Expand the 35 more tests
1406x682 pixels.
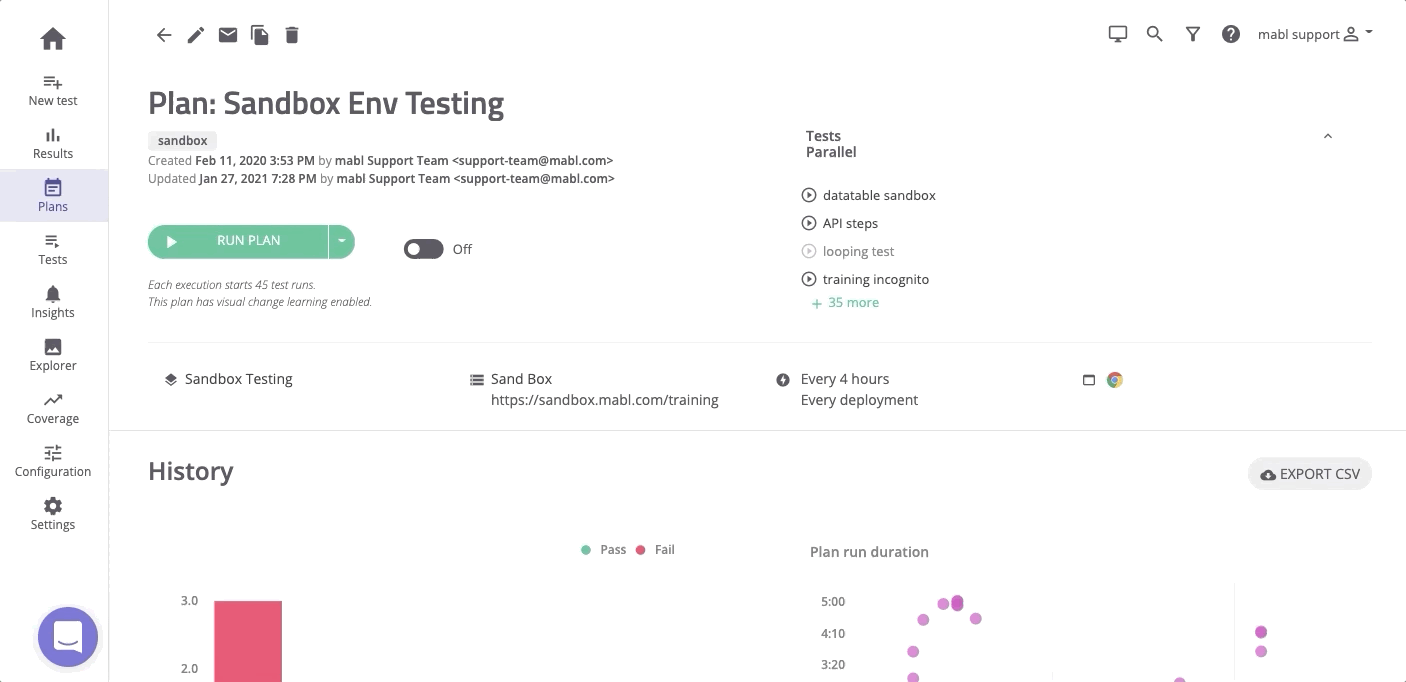(x=846, y=302)
